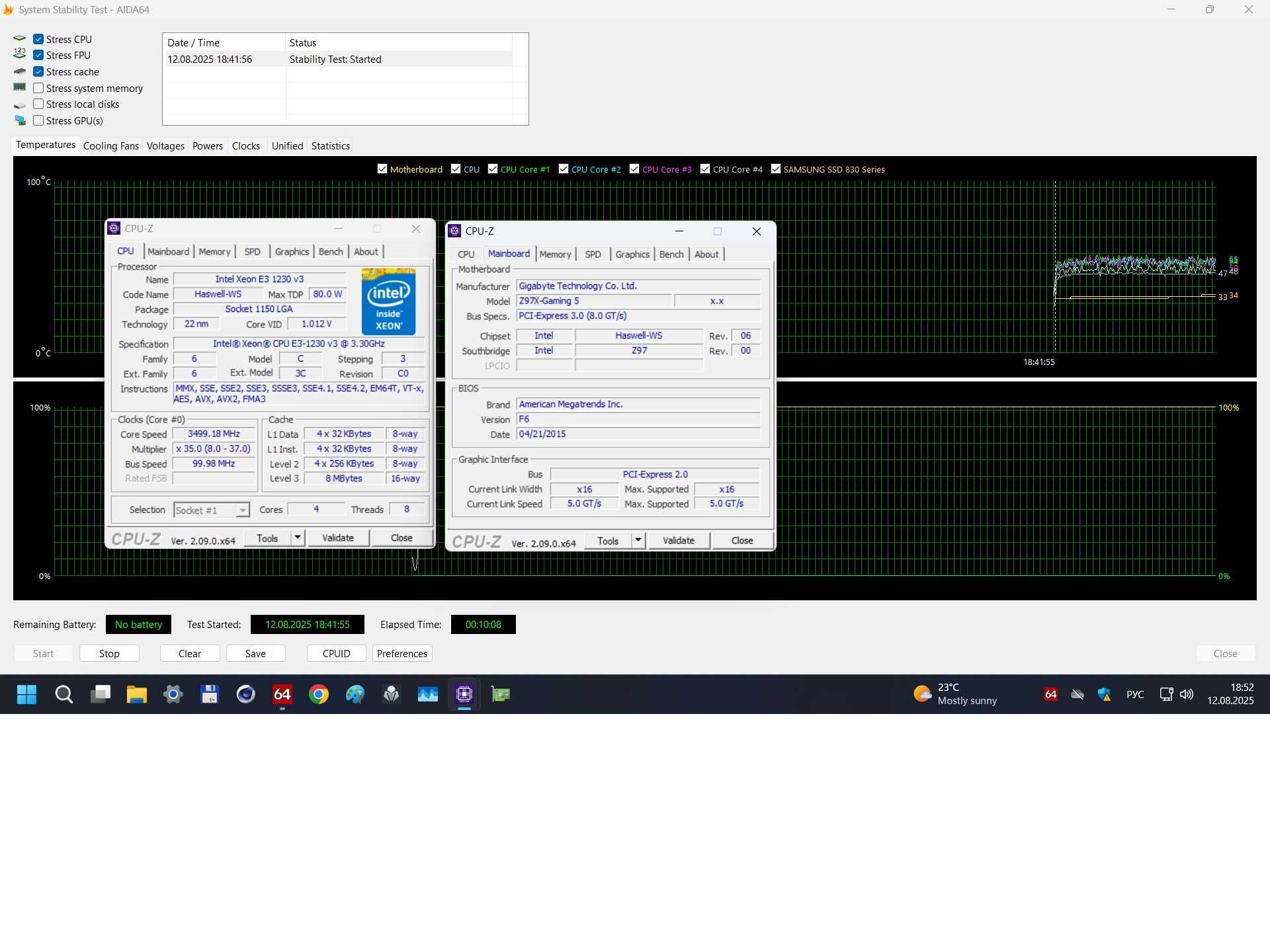Viewport: 1270px width, 952px height.
Task: Uncheck Stress CPU
Action: 38,39
